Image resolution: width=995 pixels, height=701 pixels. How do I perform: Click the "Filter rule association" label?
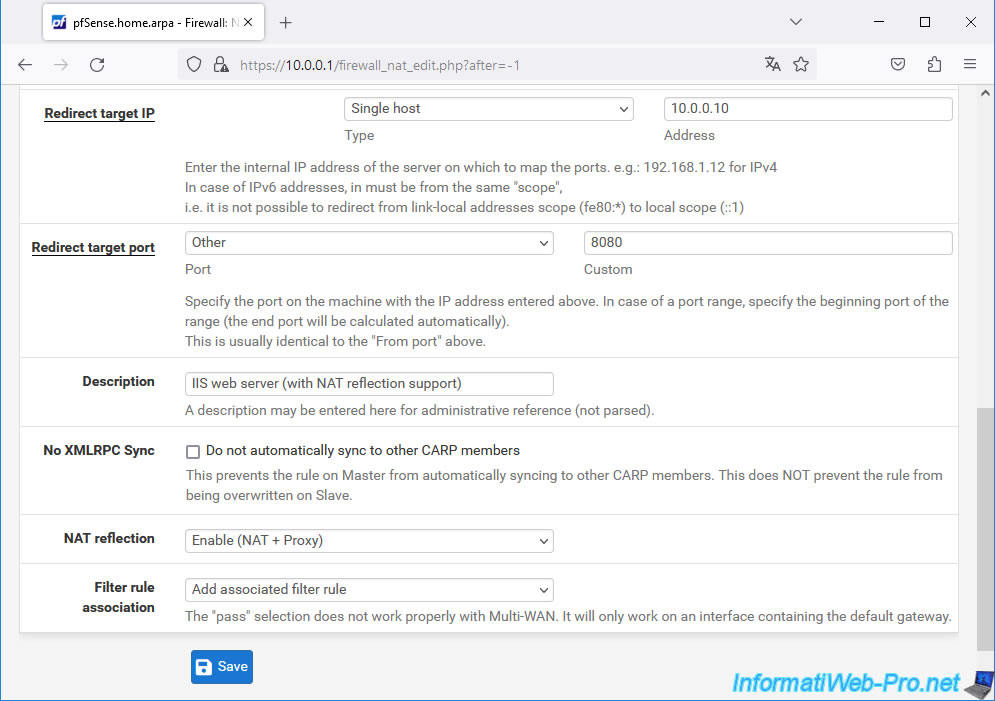(118, 597)
